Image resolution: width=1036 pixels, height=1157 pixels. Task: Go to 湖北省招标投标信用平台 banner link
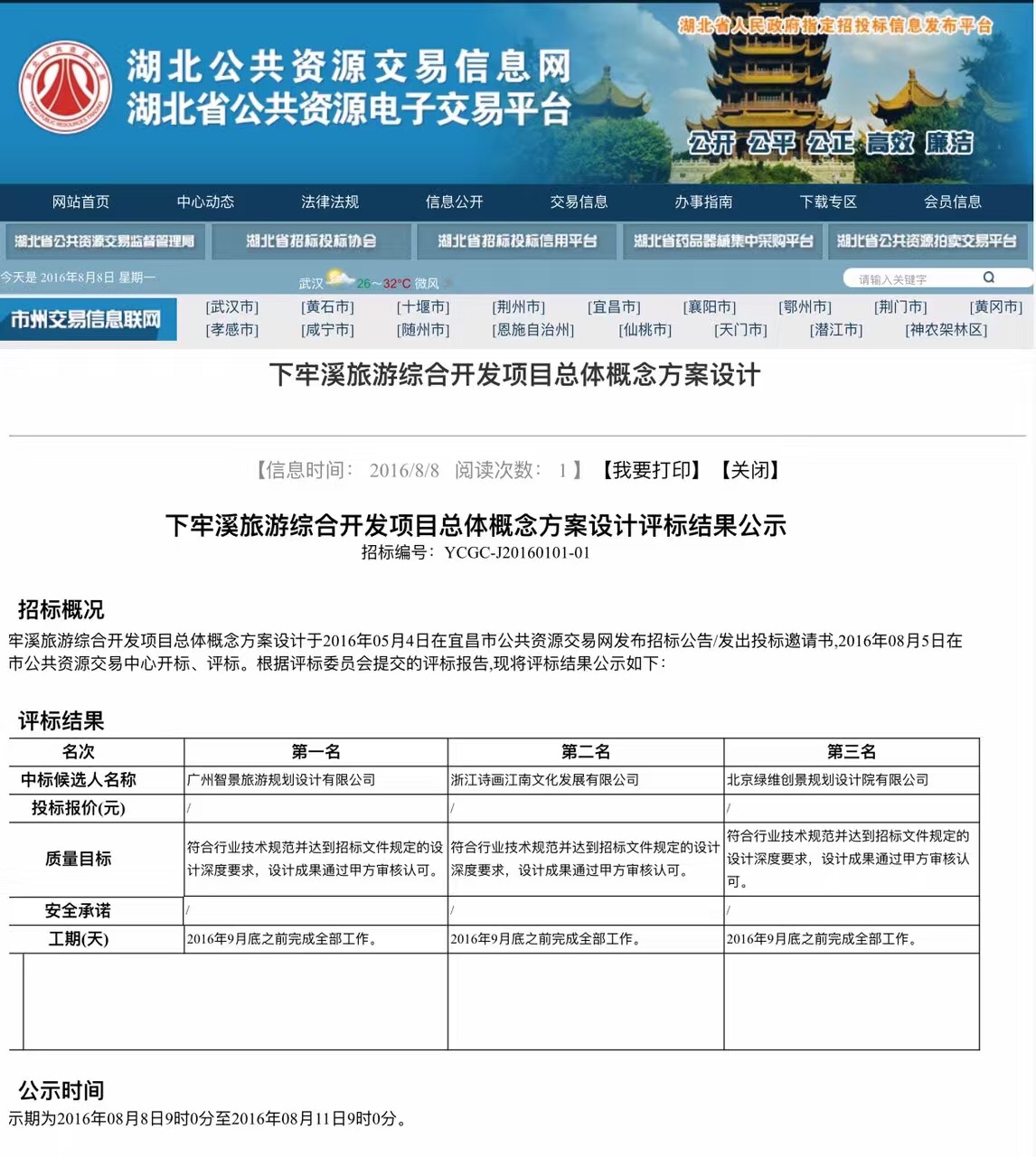517,241
